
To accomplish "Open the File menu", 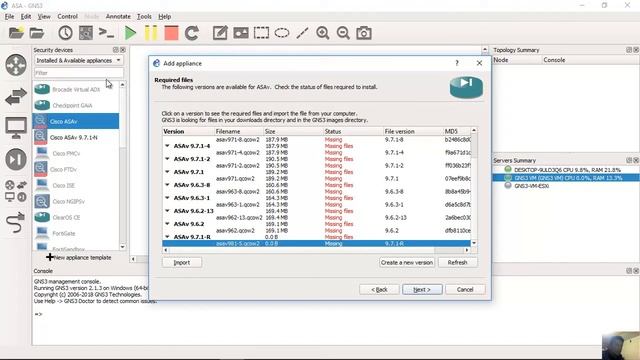I will (9, 16).
